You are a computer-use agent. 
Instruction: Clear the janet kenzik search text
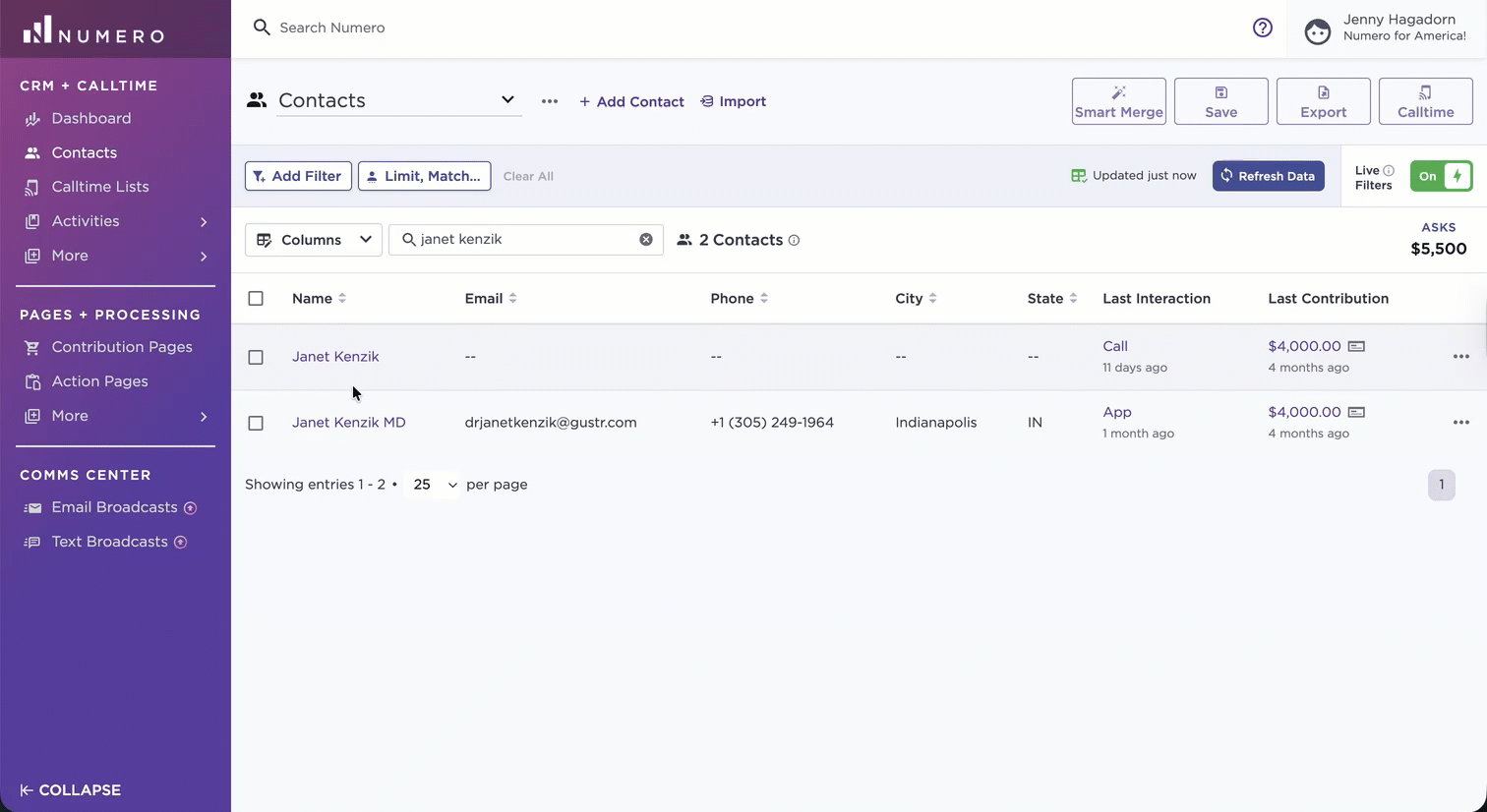[646, 240]
